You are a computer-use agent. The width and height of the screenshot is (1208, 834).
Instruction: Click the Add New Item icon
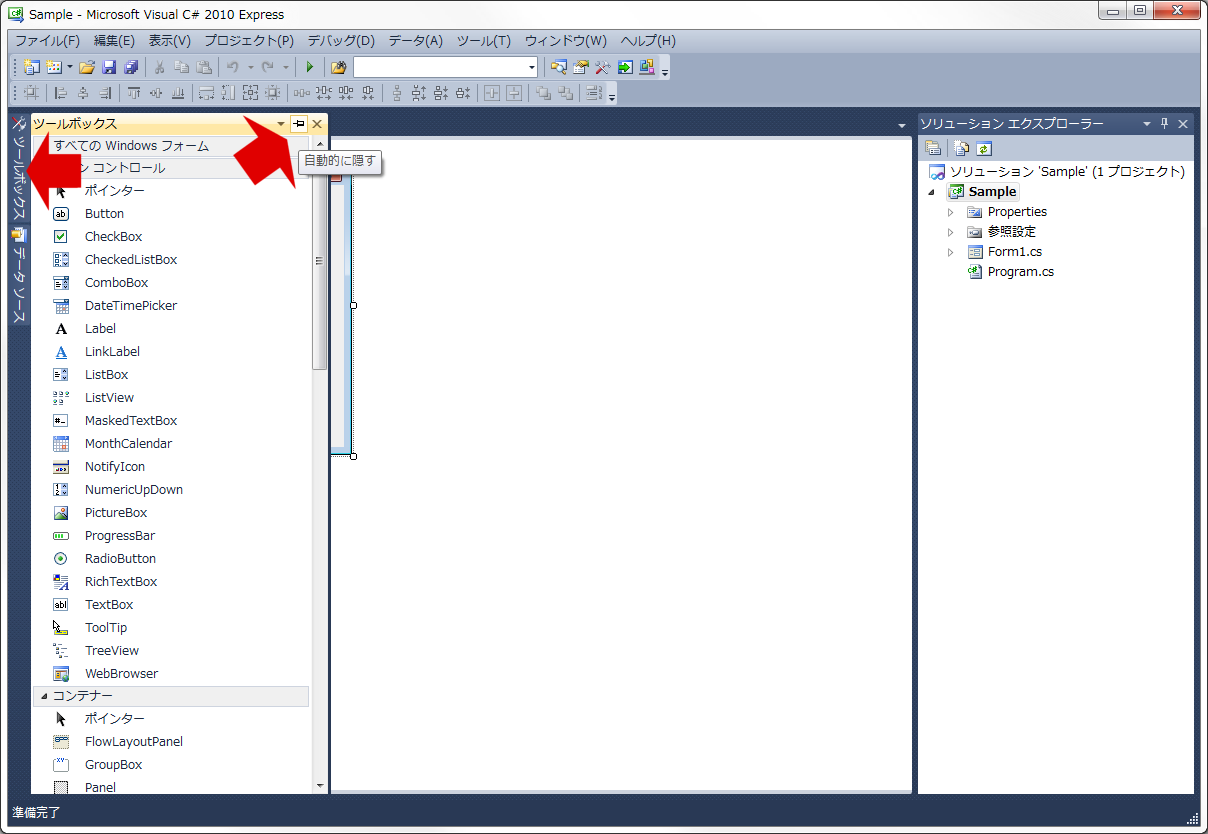pyautogui.click(x=53, y=67)
